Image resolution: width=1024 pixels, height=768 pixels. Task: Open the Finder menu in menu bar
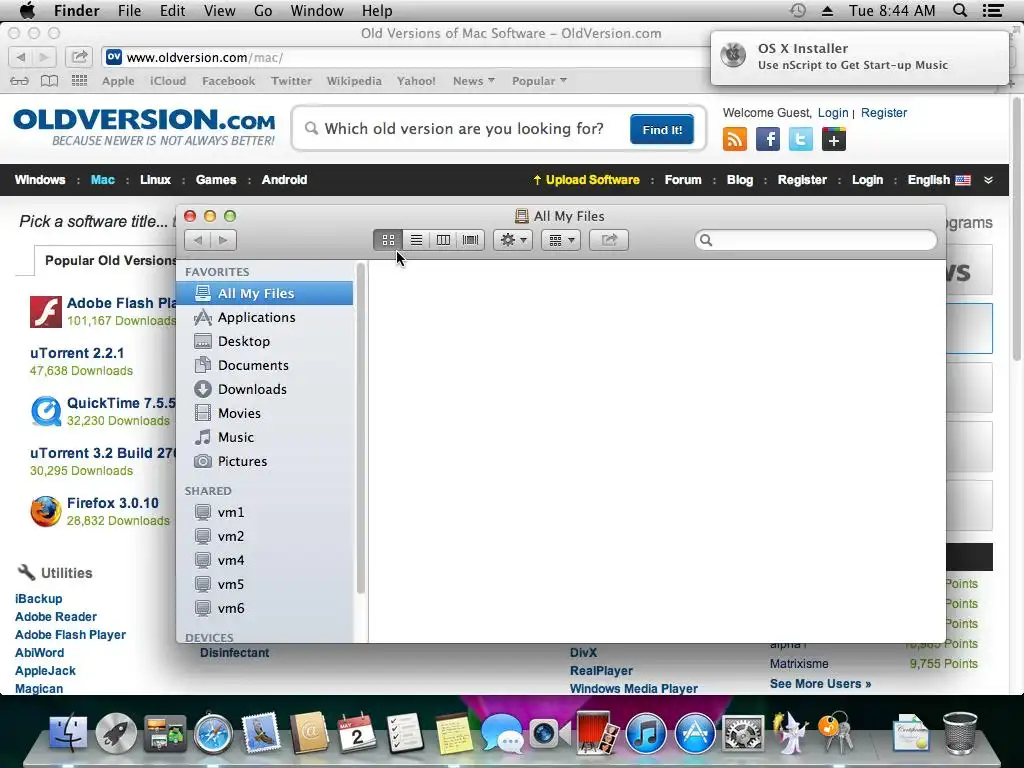coord(76,11)
